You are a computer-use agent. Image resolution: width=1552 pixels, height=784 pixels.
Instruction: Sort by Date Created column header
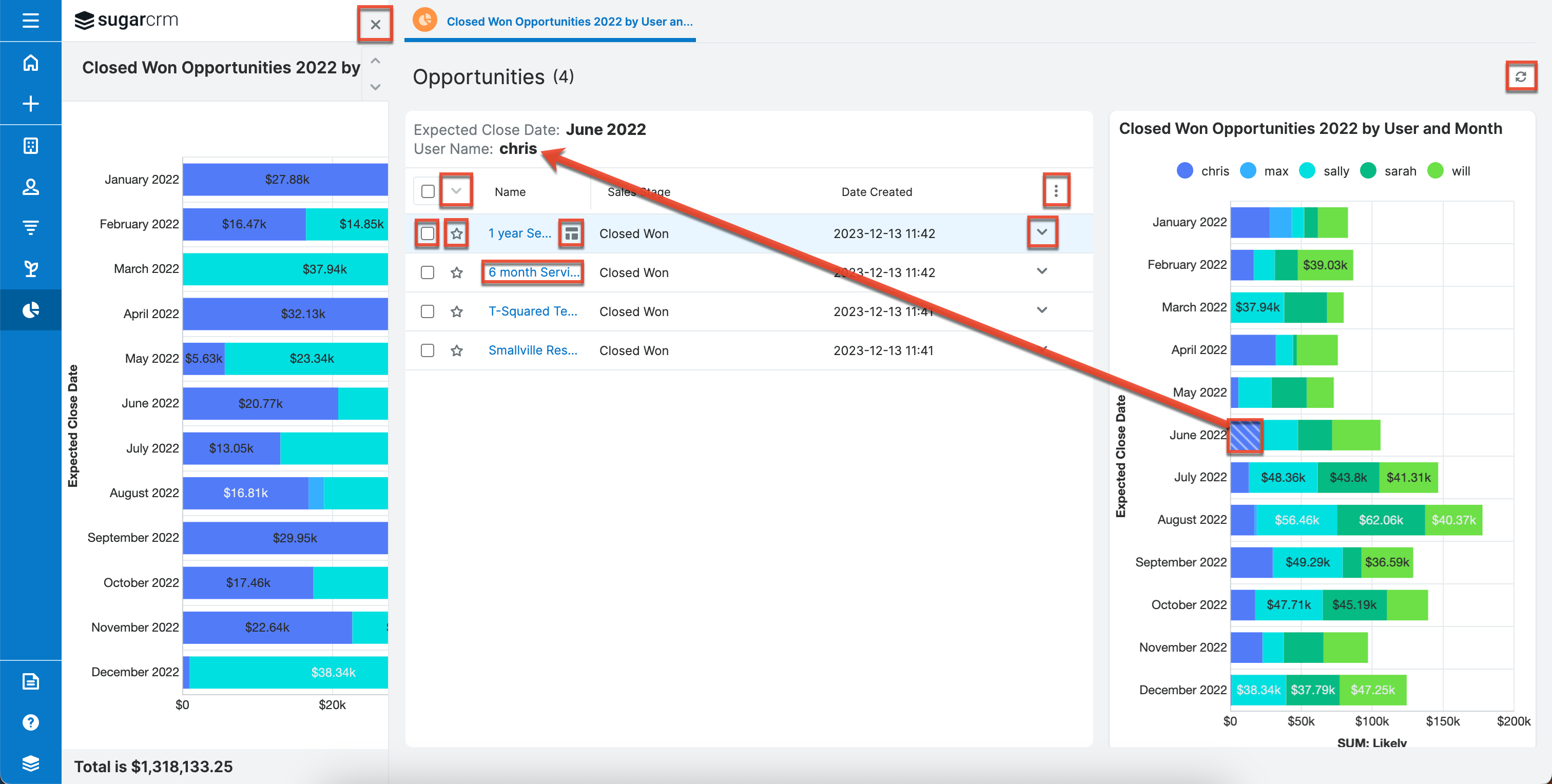[x=876, y=191]
